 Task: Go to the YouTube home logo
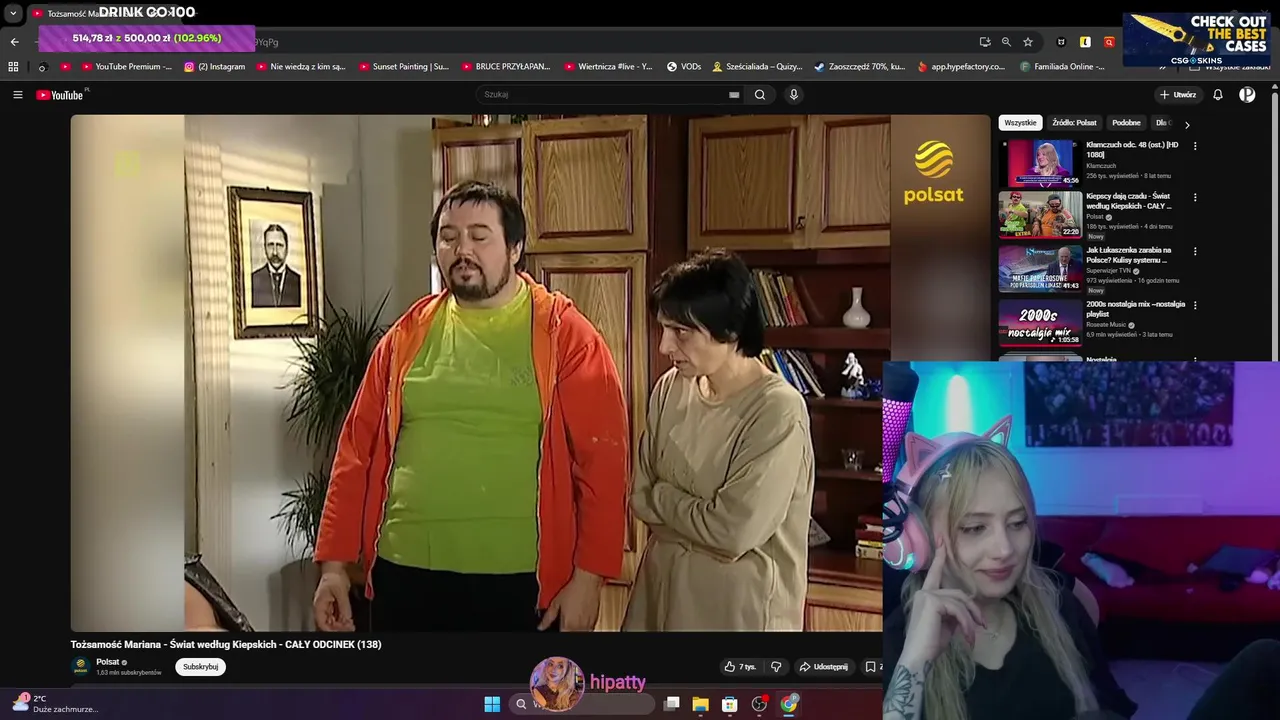(x=60, y=95)
